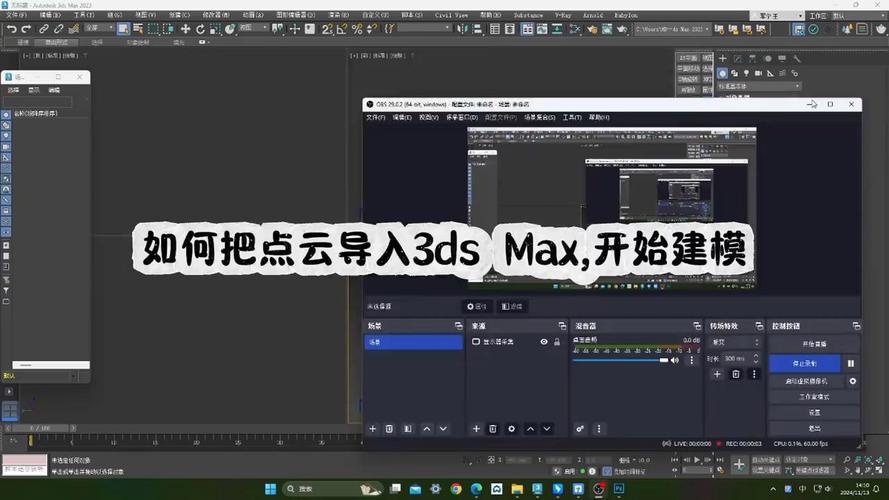The image size is (889, 500).
Task: Open the OBS Tools menu
Action: [x=572, y=117]
